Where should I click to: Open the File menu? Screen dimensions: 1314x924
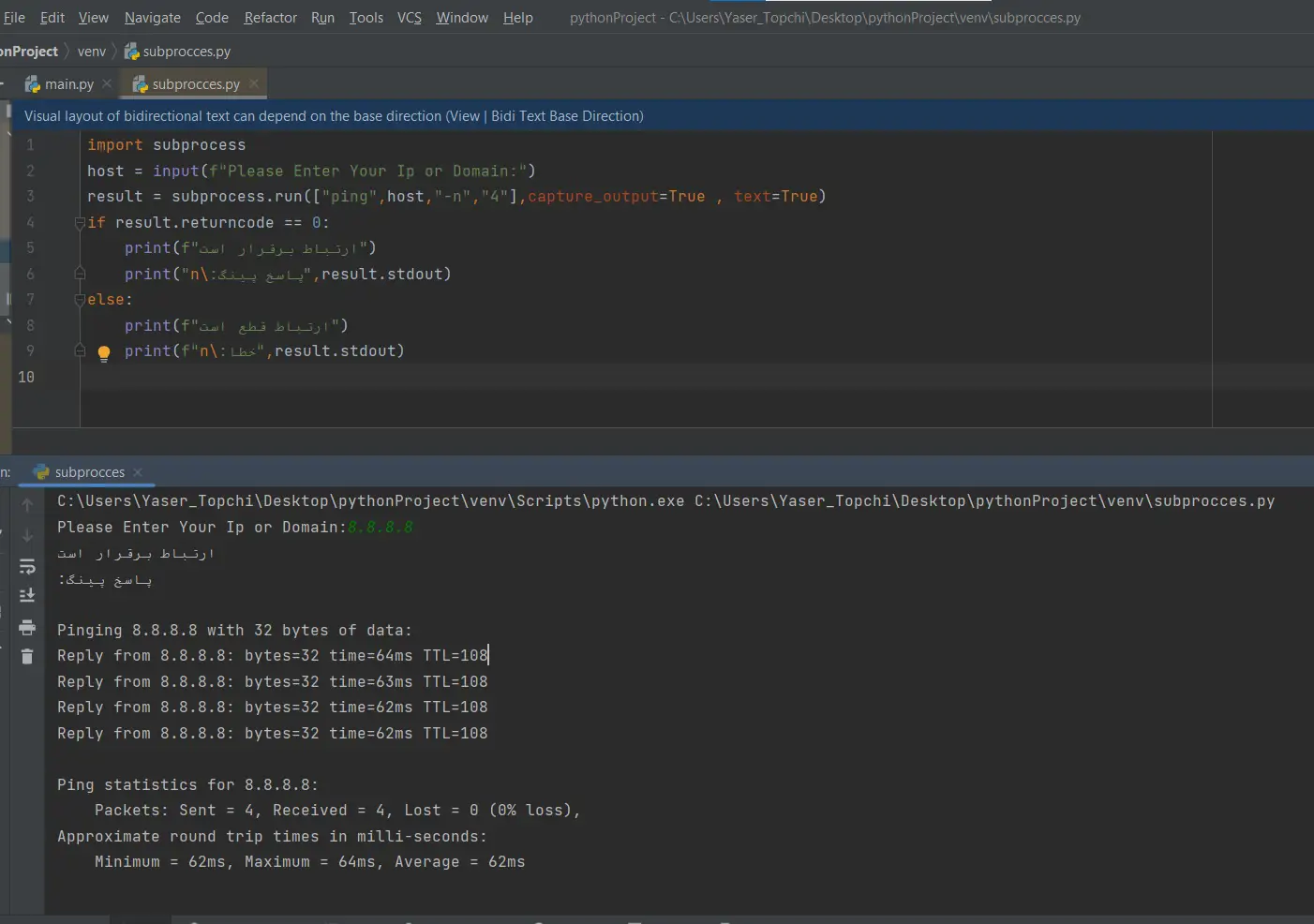(x=14, y=18)
